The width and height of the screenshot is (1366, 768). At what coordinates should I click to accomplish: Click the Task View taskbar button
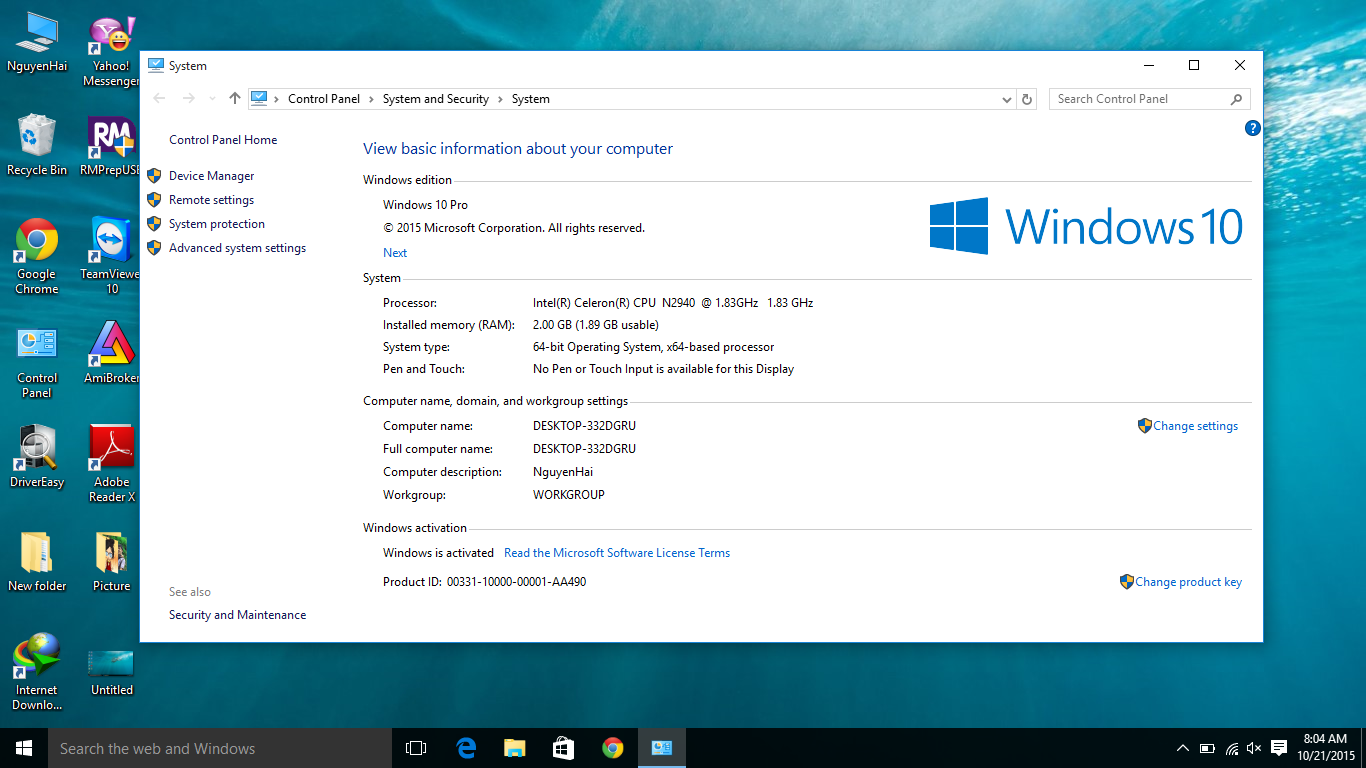coord(416,748)
